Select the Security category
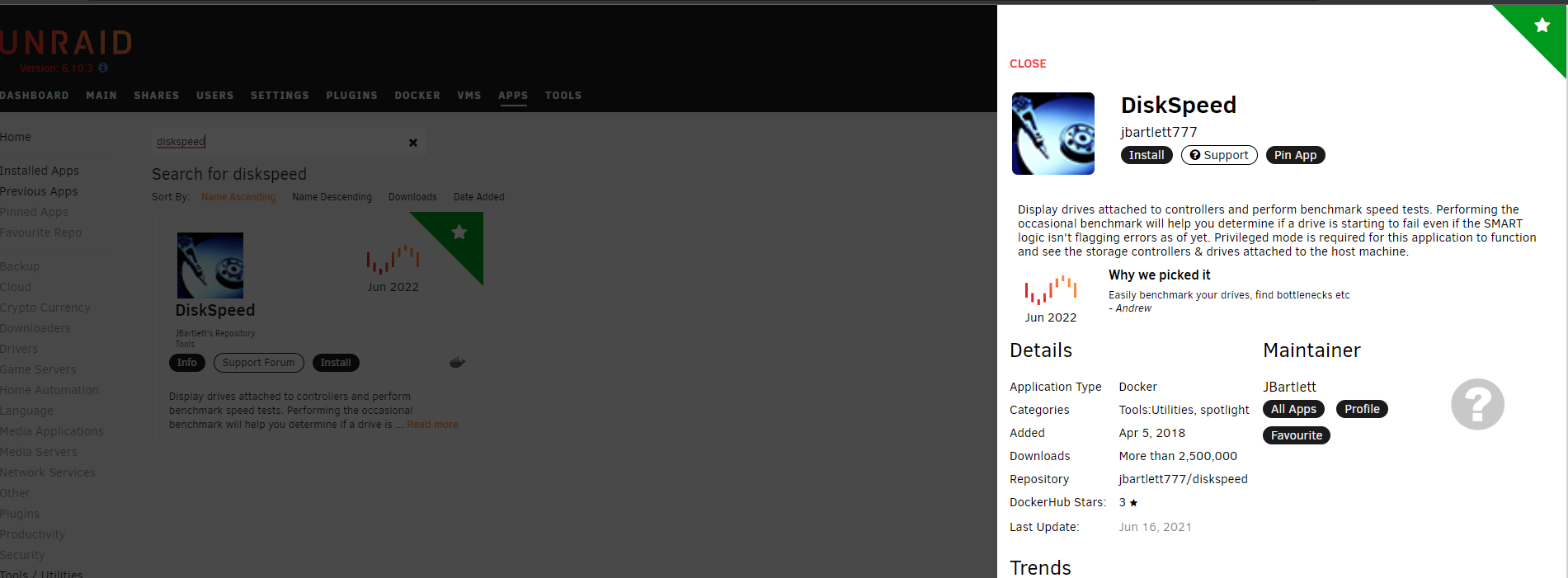The image size is (1568, 578). point(22,555)
